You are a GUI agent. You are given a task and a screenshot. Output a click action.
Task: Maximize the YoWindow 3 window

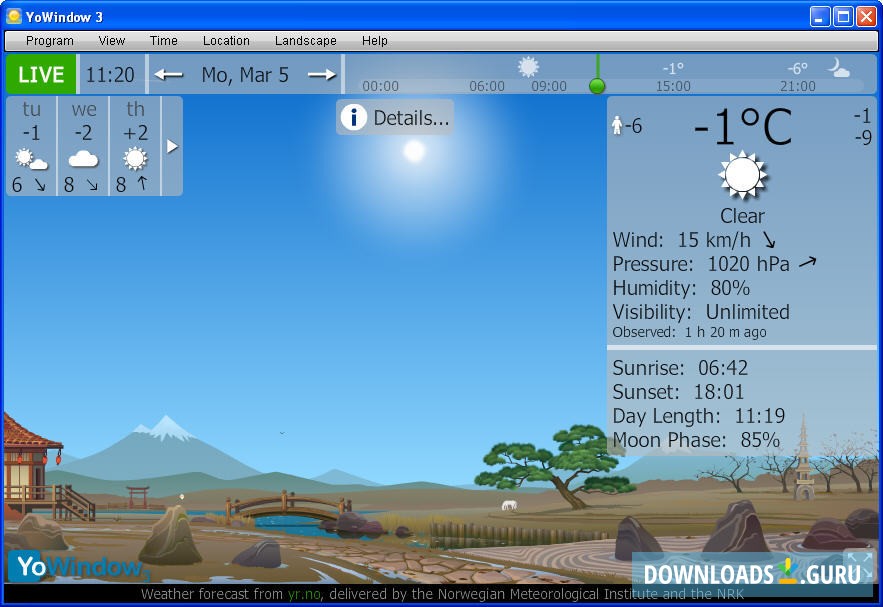[843, 17]
